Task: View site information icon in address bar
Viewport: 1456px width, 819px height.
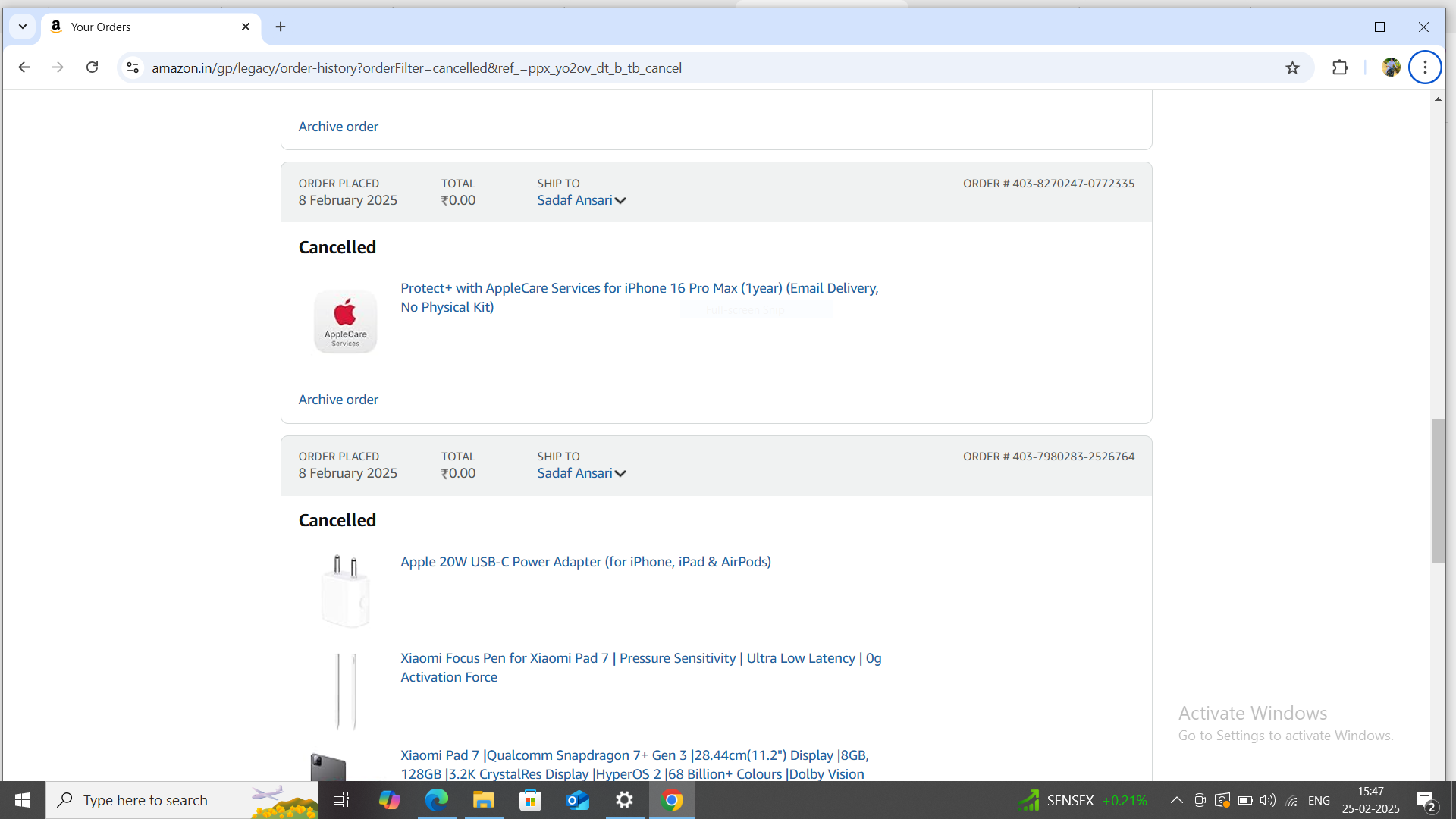Action: coord(133,67)
